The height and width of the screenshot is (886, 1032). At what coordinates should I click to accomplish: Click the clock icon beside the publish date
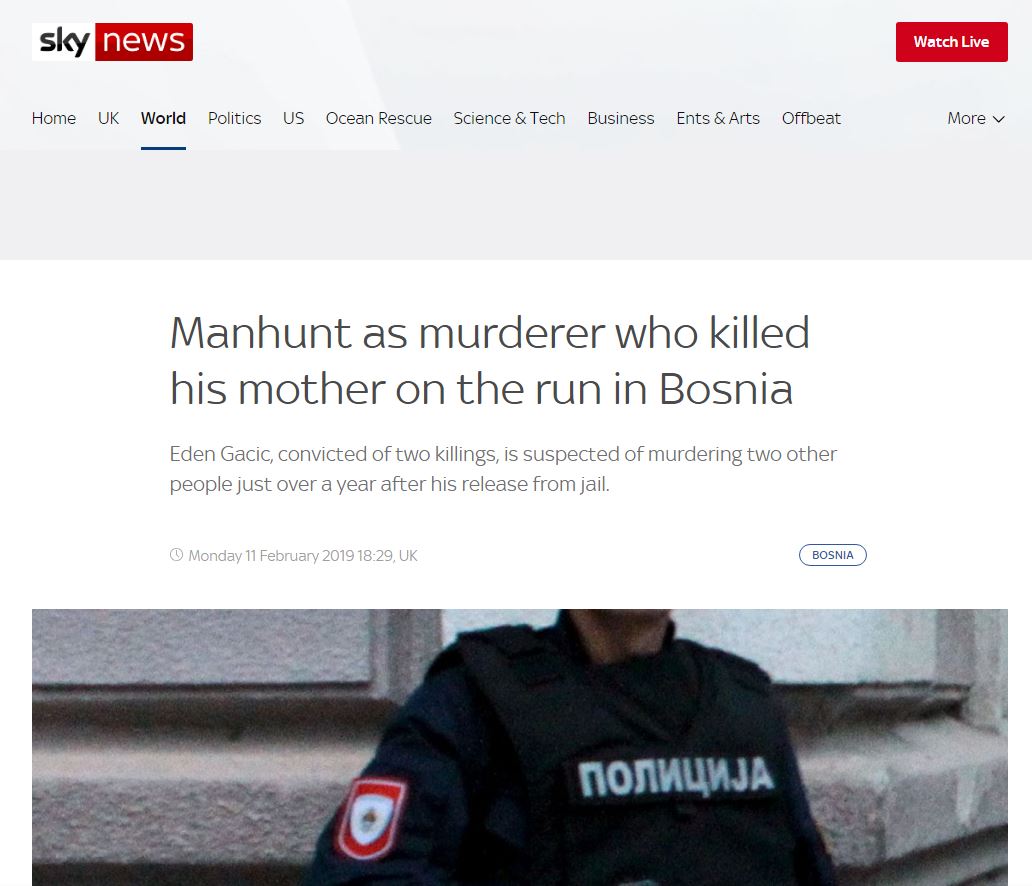176,555
